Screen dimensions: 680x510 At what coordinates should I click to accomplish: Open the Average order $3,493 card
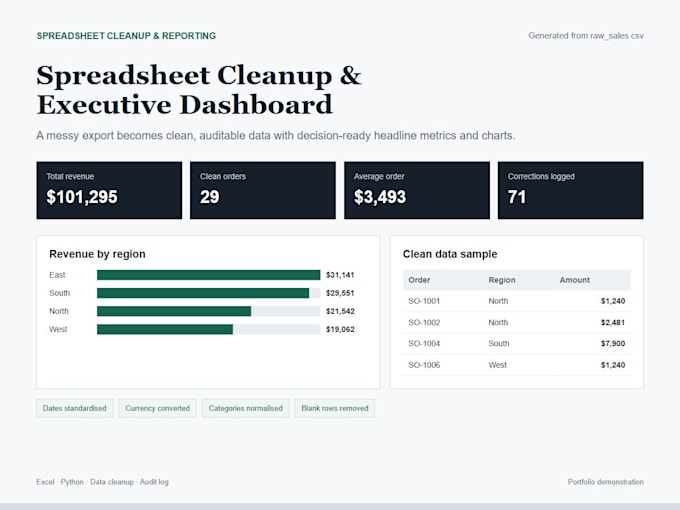417,190
